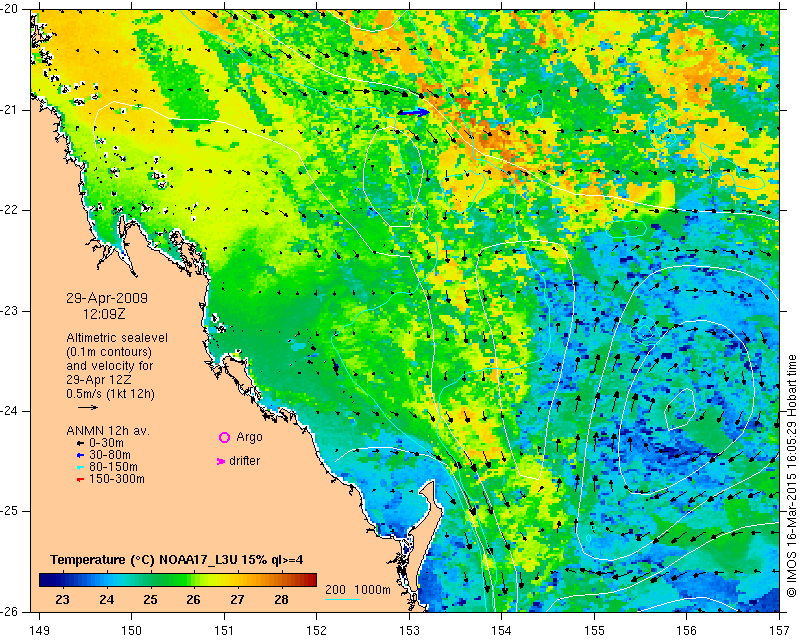Click the "Altimetric sealevel" label
This screenshot has width=800, height=640.
pyautogui.click(x=117, y=338)
